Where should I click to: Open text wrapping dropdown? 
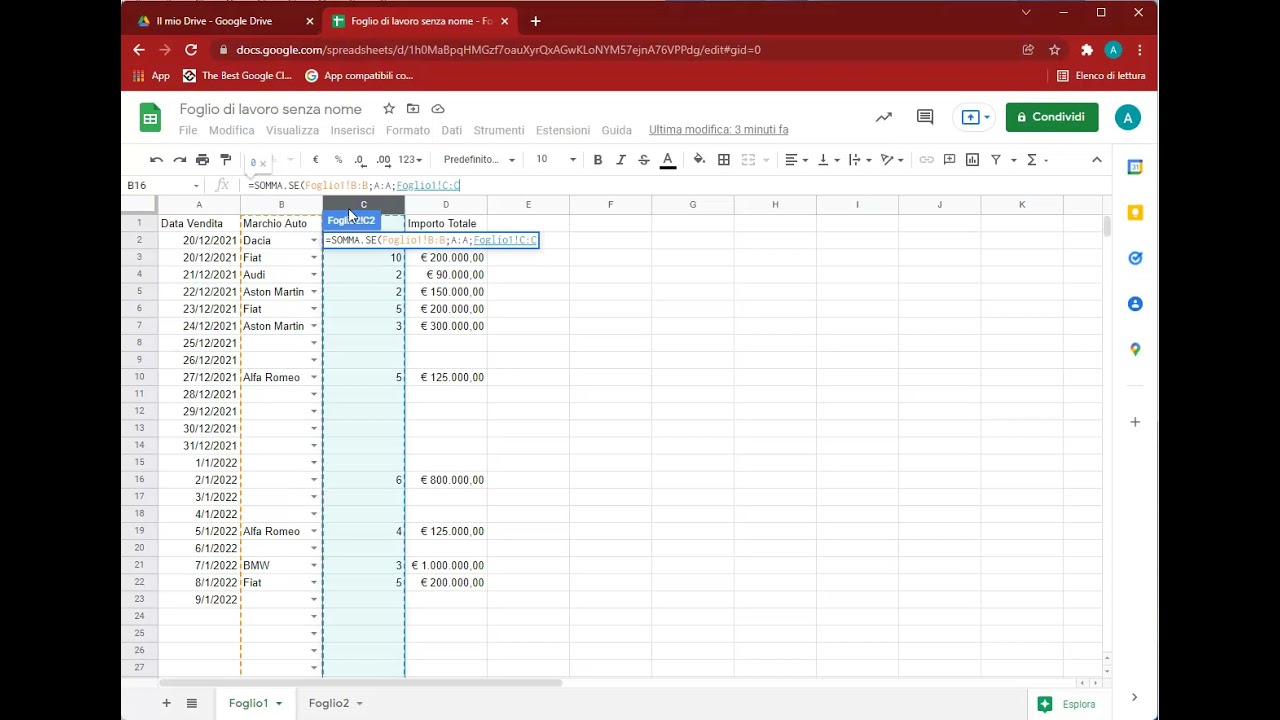pos(860,160)
